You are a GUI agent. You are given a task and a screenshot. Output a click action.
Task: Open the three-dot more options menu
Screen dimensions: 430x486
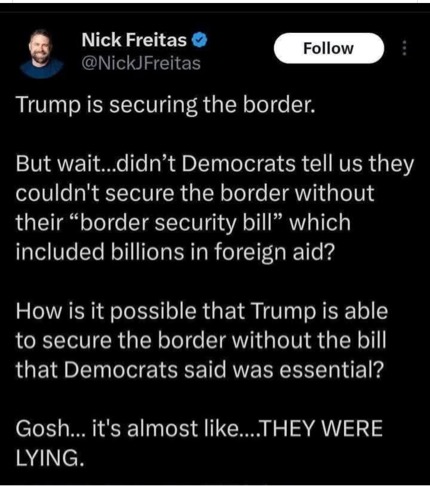(404, 48)
